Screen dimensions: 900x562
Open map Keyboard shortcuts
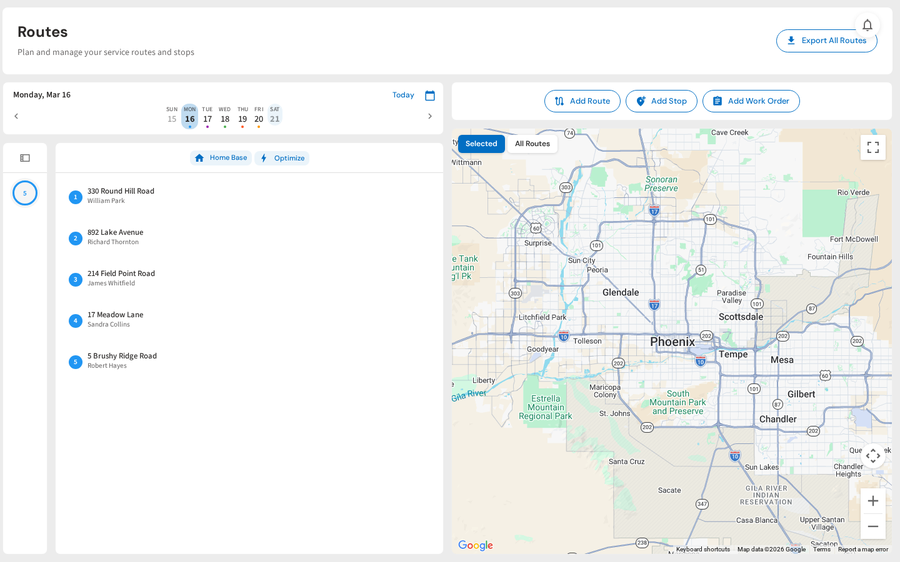click(703, 549)
